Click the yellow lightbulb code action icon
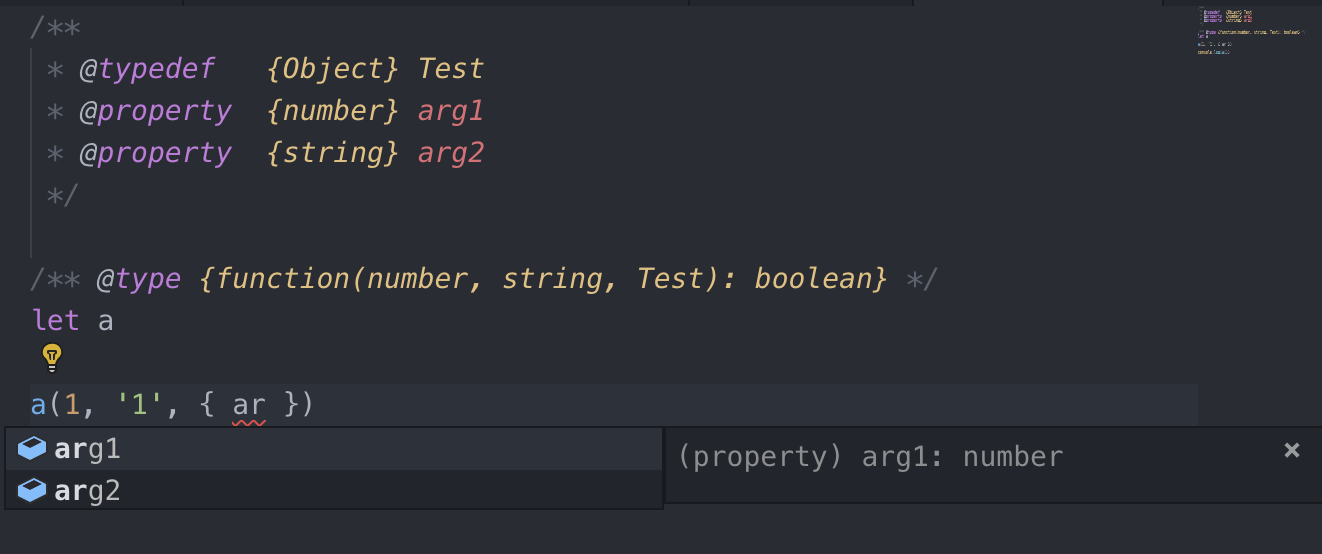 (52, 356)
